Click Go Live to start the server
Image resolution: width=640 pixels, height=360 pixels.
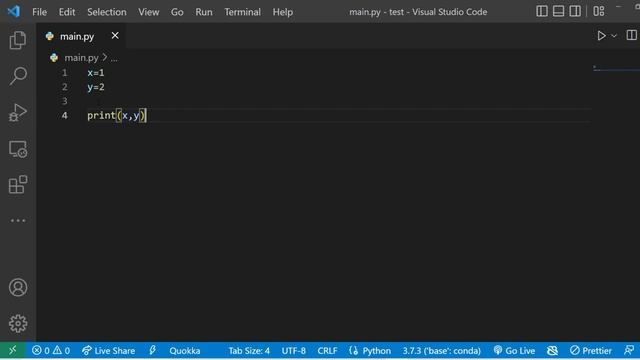tap(514, 350)
